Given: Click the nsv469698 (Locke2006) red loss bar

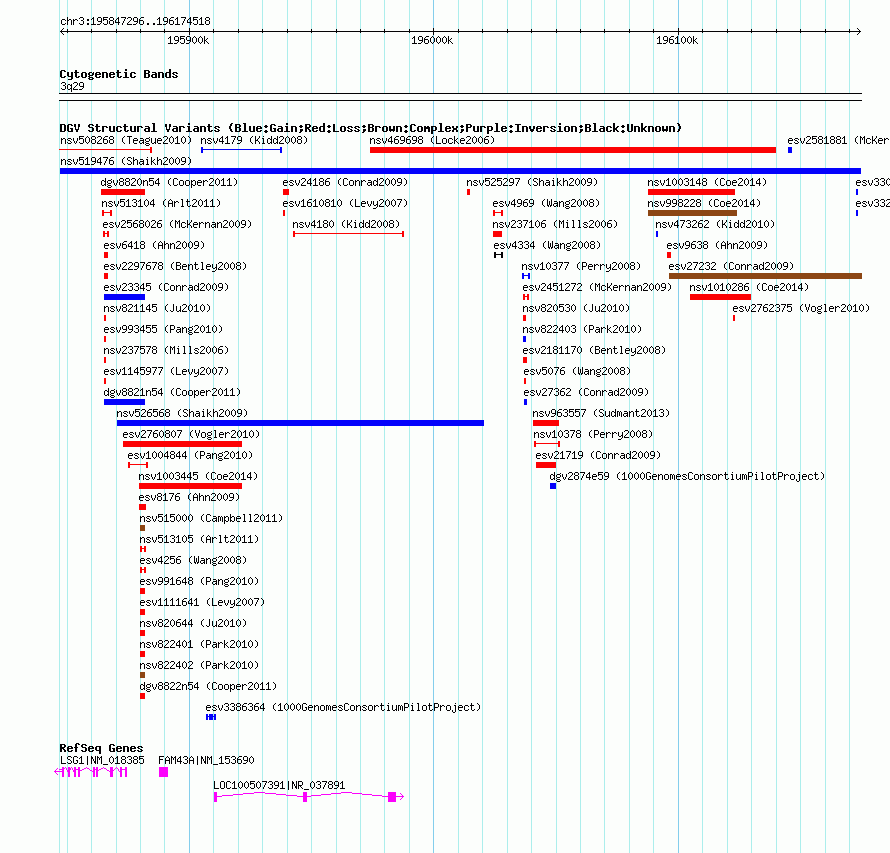Looking at the screenshot, I should pos(573,150).
